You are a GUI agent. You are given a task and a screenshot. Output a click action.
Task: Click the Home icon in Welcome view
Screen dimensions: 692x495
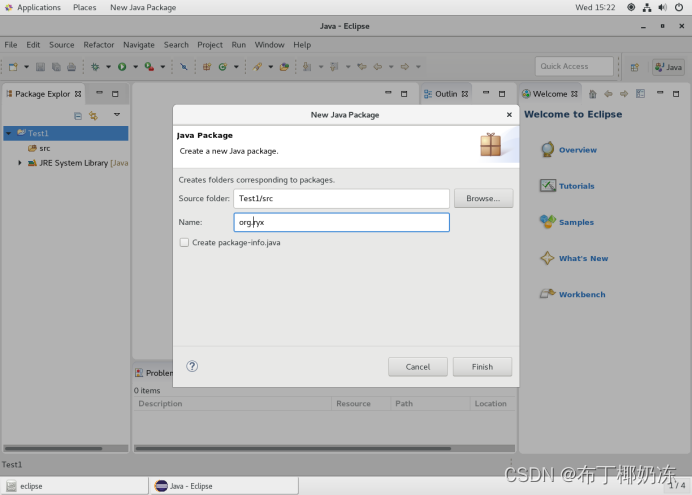pyautogui.click(x=593, y=94)
